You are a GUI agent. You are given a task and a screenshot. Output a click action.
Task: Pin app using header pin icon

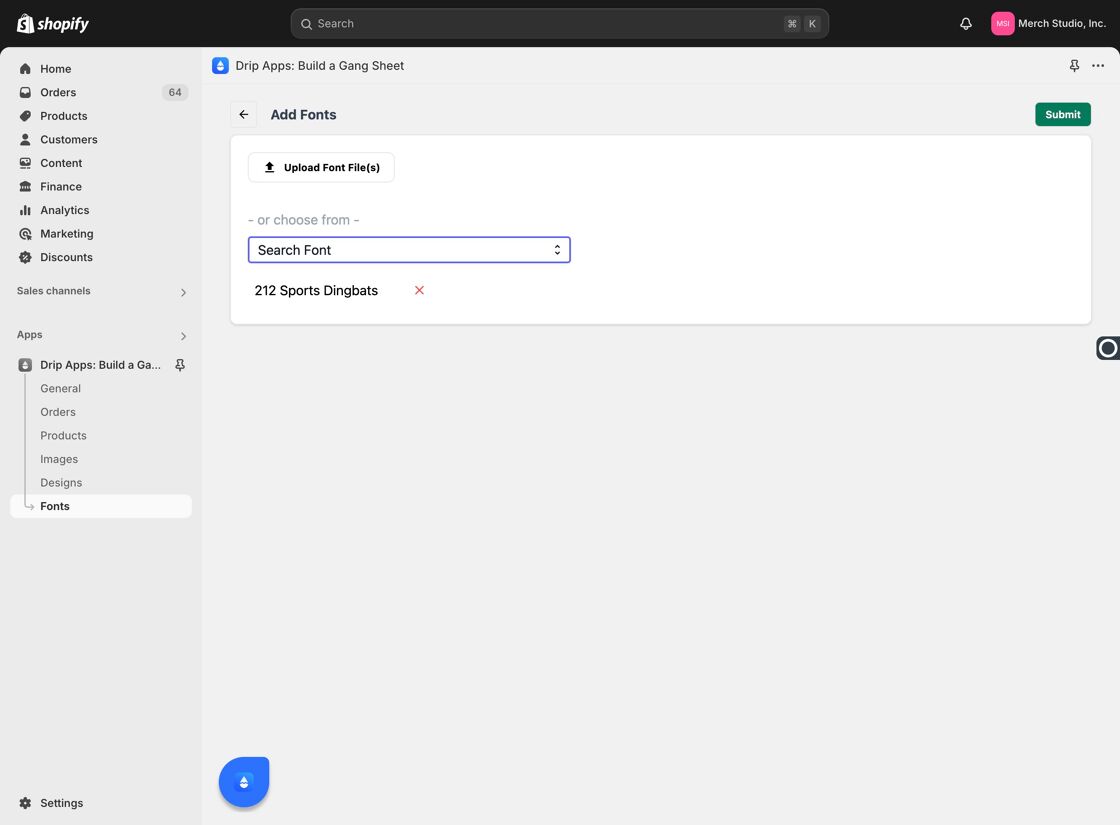tap(1074, 66)
